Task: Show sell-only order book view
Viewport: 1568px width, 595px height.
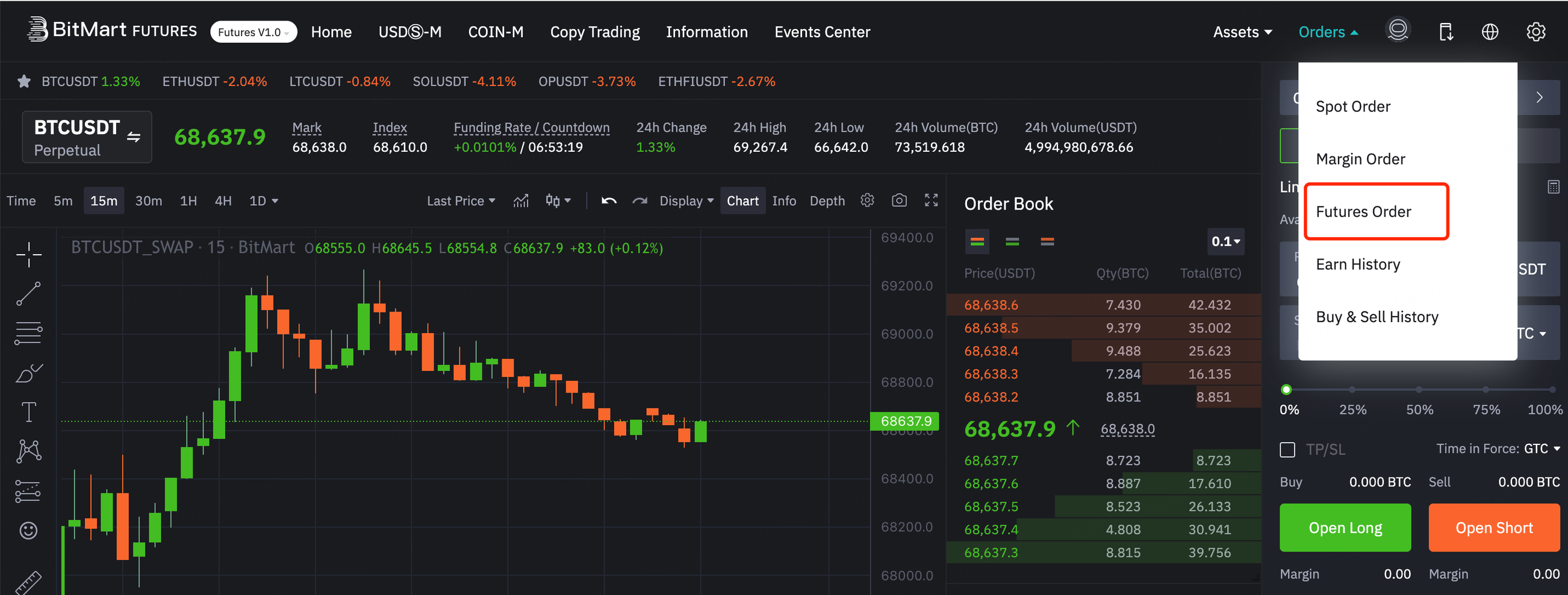Action: 1048,241
